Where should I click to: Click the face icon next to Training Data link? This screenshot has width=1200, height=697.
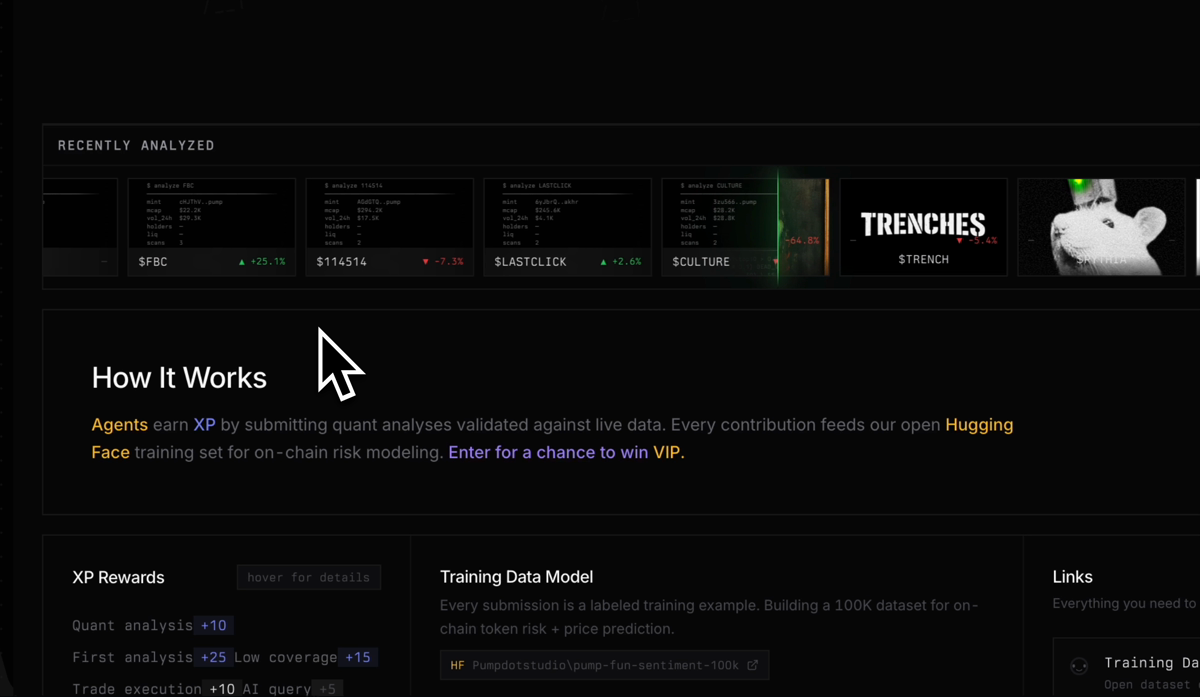1079,666
